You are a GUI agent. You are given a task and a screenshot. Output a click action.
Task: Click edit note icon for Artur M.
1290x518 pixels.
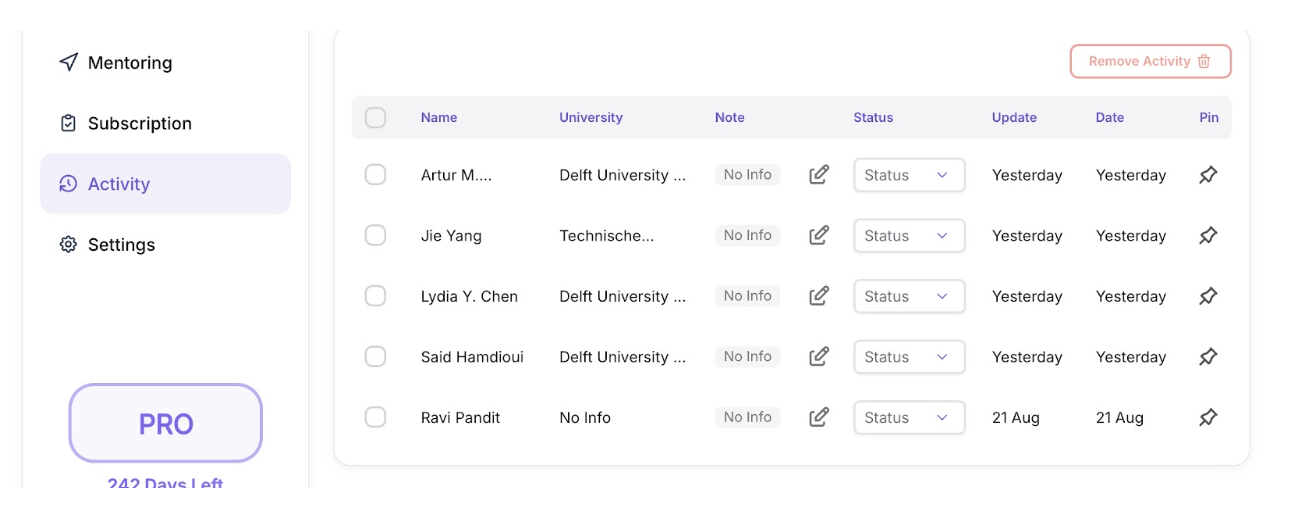(819, 175)
